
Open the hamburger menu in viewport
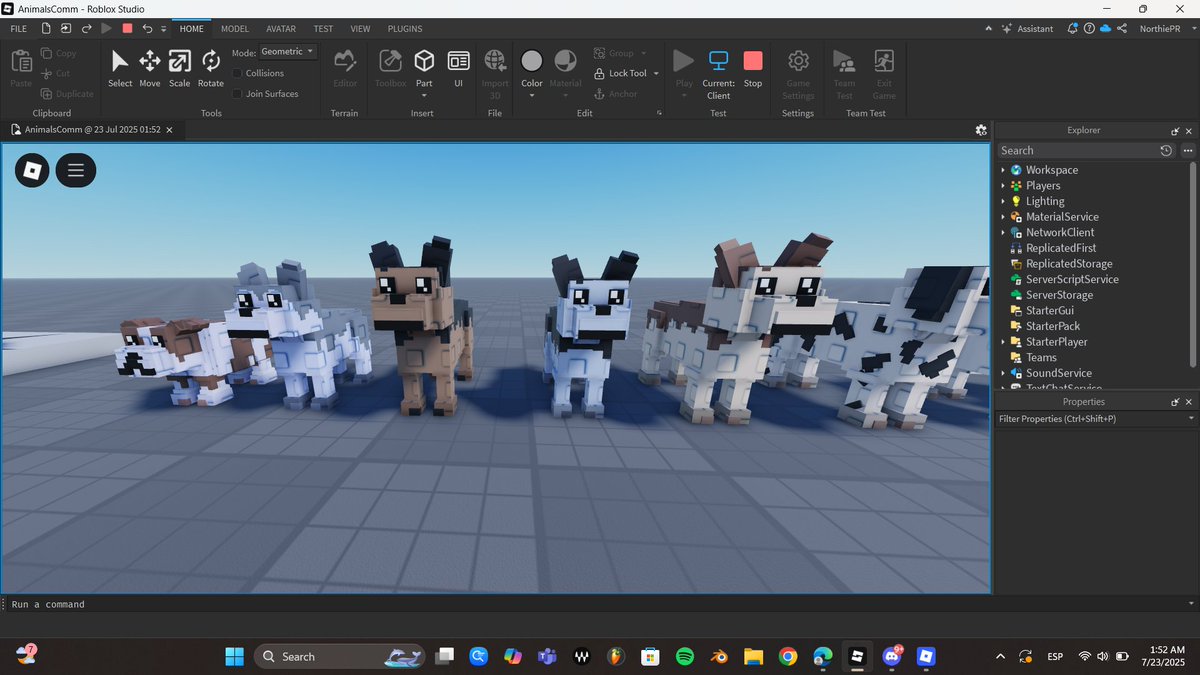[76, 170]
